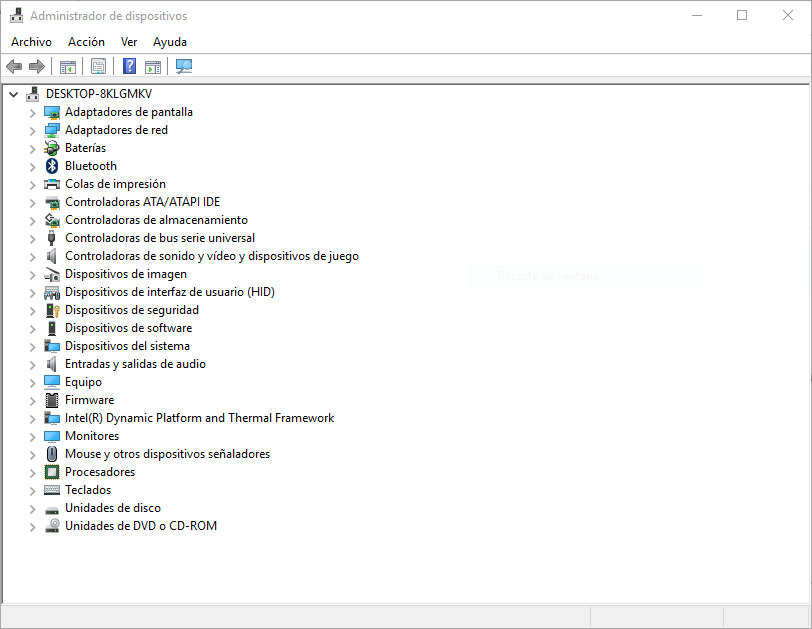The width and height of the screenshot is (812, 629).
Task: Expand the Unidades de disco category
Action: (x=32, y=508)
